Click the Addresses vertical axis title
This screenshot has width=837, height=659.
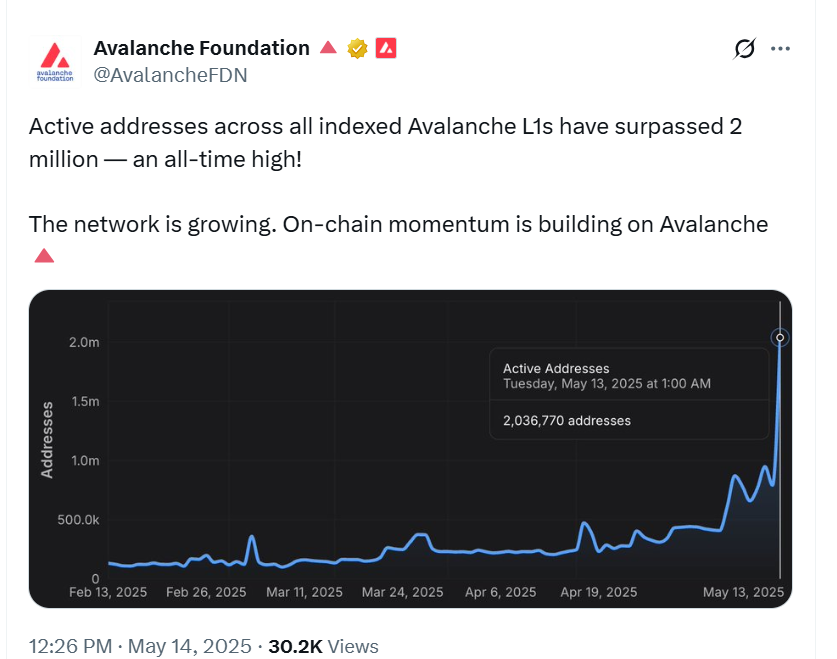[x=47, y=440]
